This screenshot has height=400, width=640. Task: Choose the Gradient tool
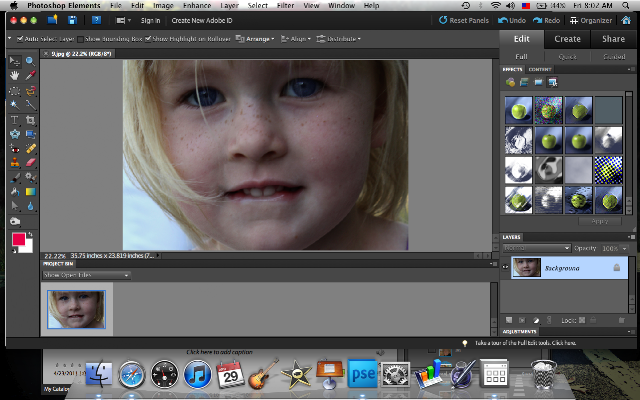[30, 191]
